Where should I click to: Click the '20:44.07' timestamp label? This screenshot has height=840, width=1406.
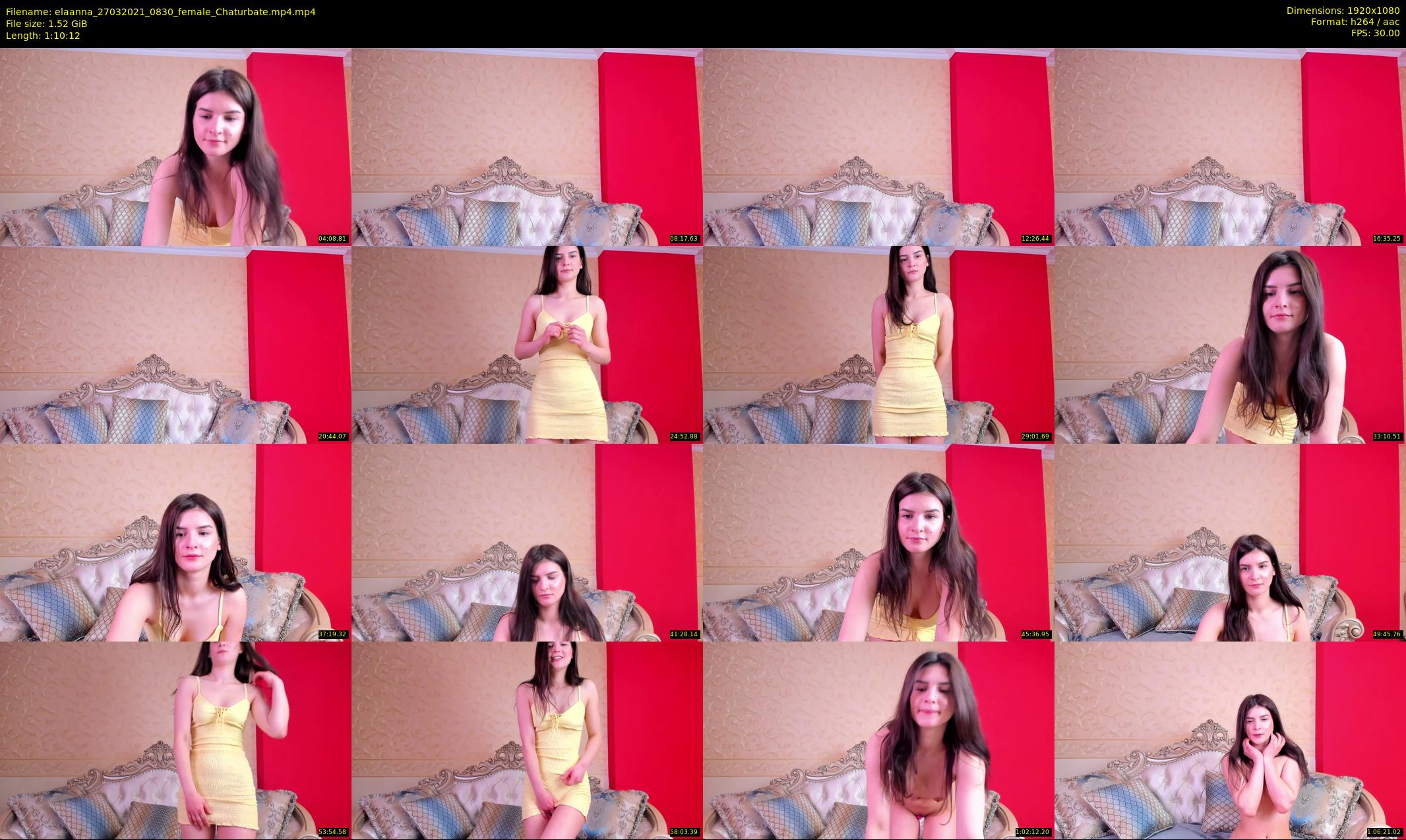click(x=332, y=436)
